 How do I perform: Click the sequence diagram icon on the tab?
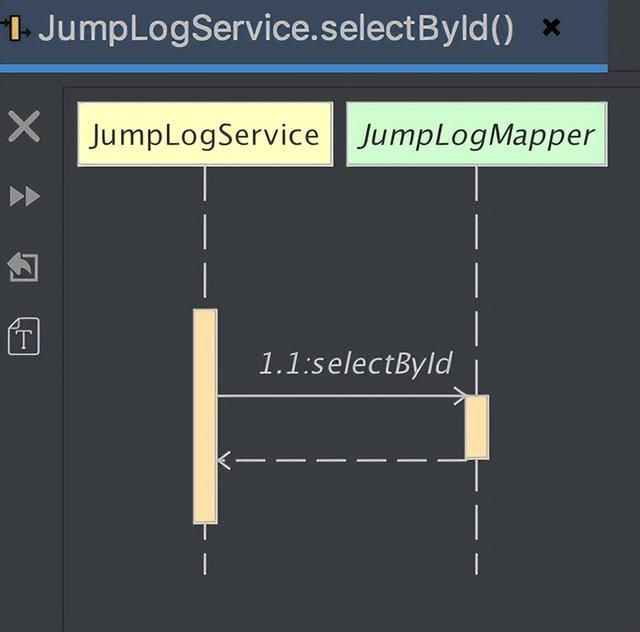click(14, 28)
